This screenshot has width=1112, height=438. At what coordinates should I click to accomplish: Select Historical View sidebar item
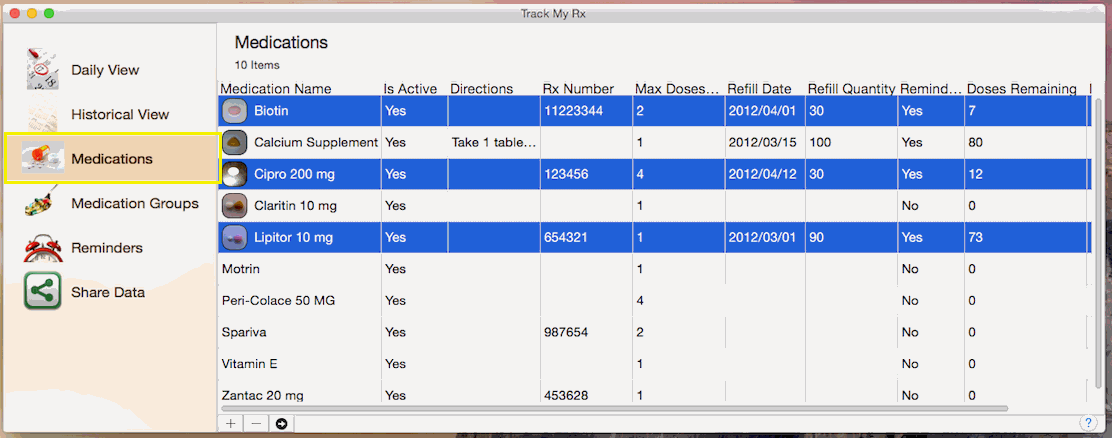119,115
